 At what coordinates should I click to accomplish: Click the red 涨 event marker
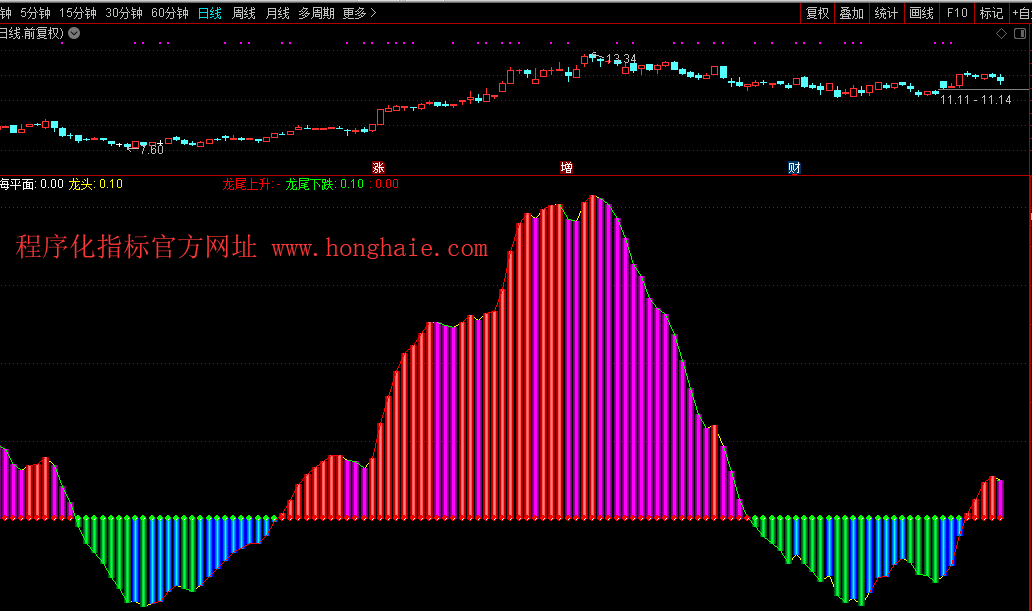click(x=378, y=167)
